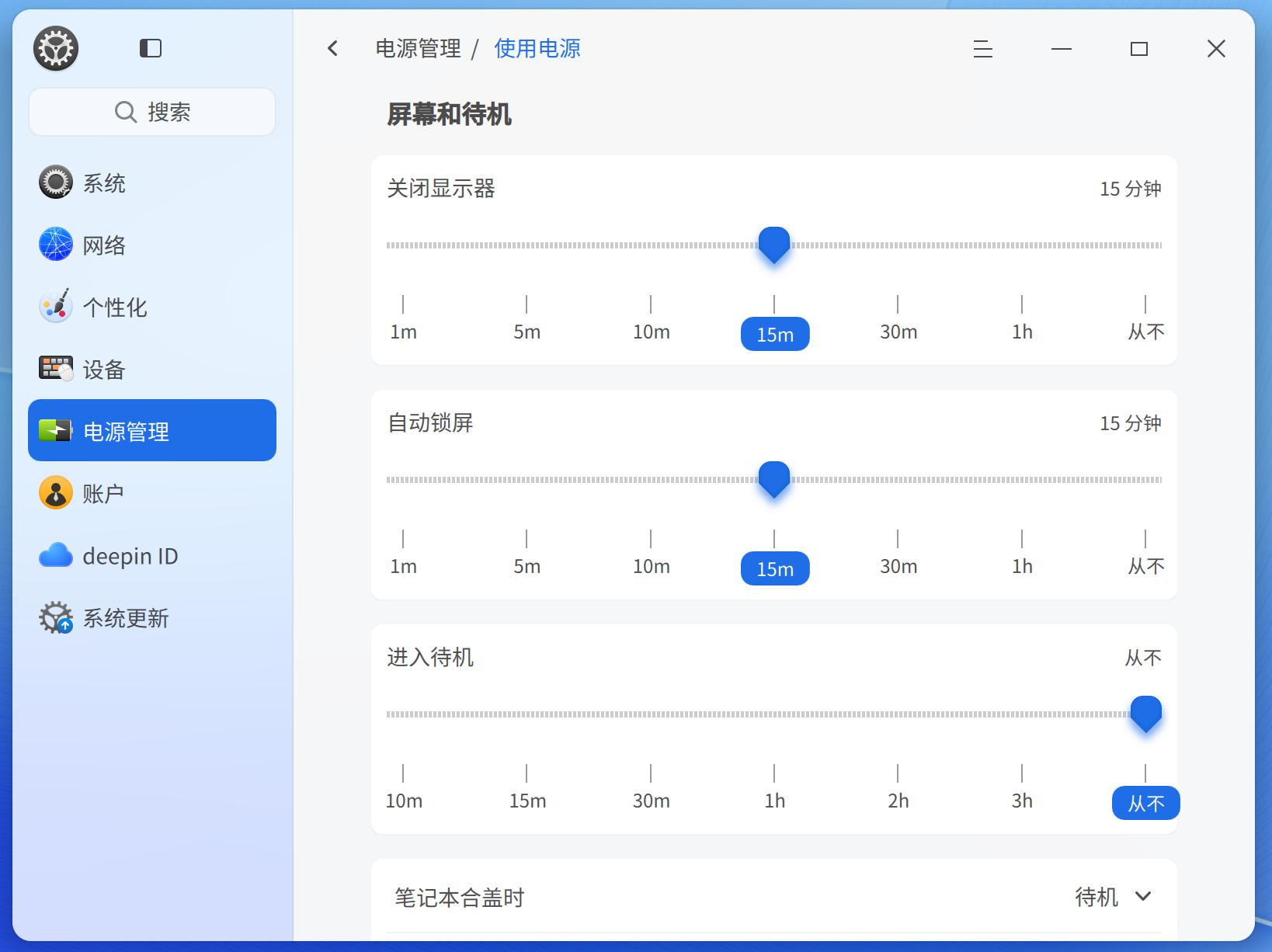1272x952 pixels.
Task: Open 系统 settings icon in sidebar
Action: click(56, 182)
